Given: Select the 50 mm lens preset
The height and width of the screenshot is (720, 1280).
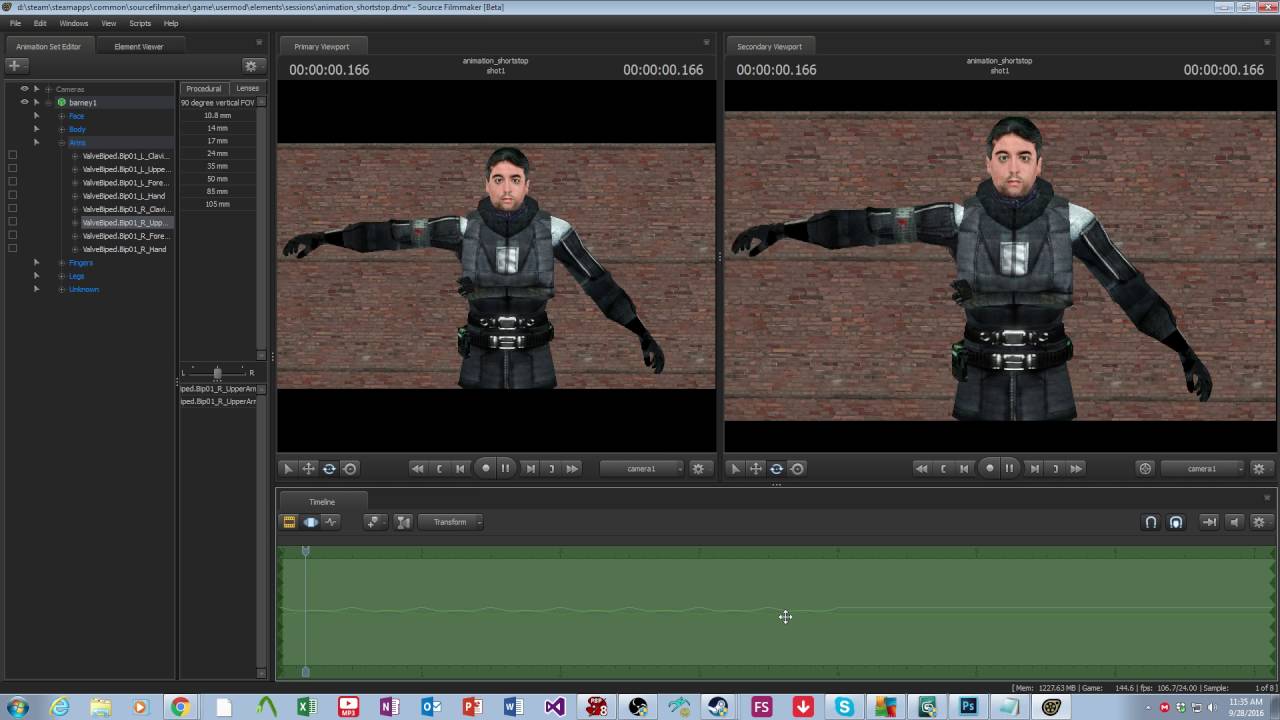Looking at the screenshot, I should pos(217,178).
